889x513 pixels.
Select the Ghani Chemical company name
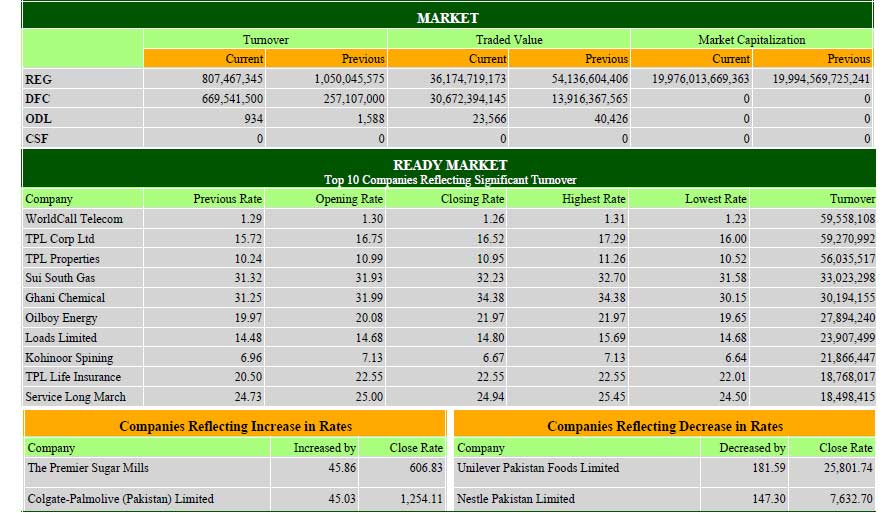pos(65,298)
